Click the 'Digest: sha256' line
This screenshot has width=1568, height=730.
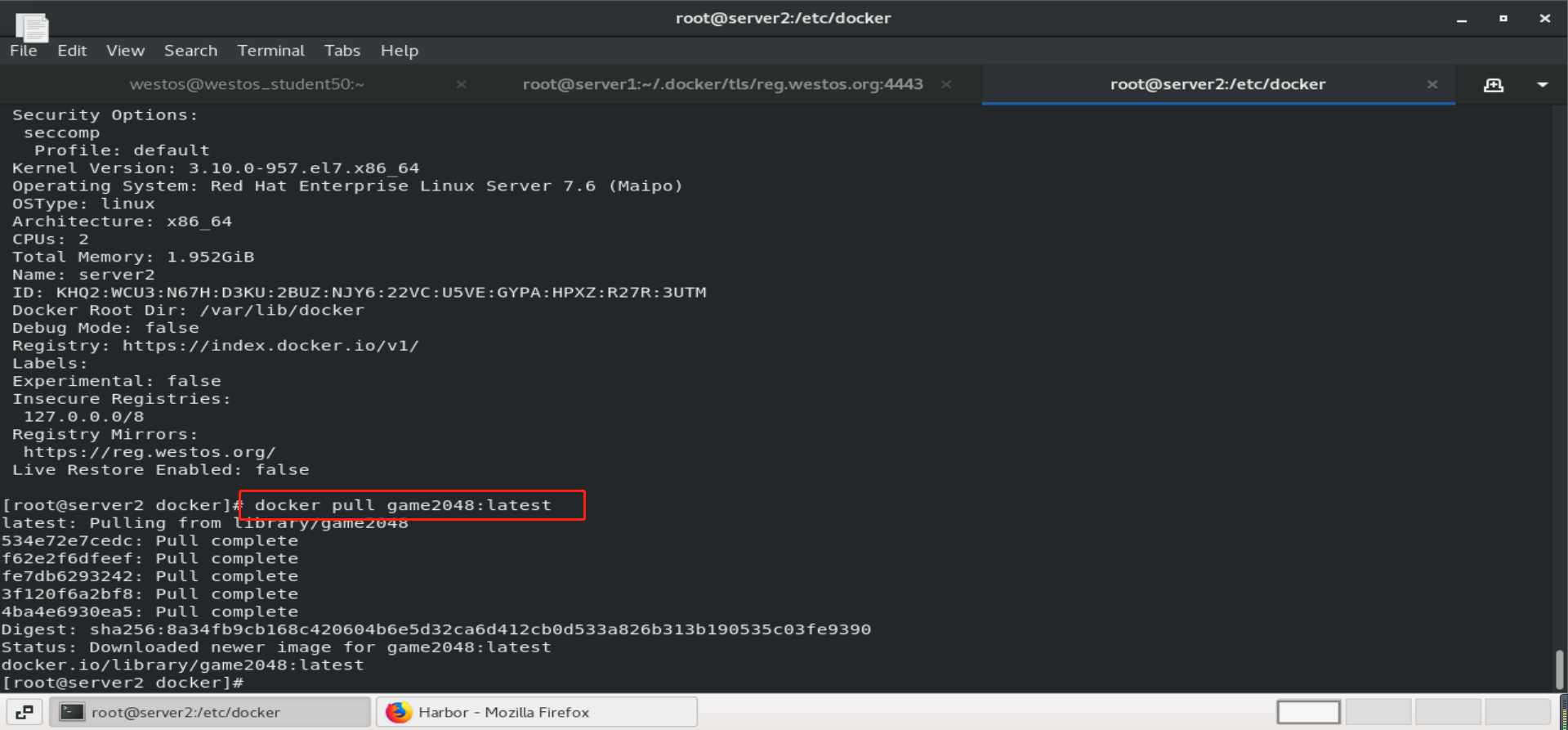point(436,630)
